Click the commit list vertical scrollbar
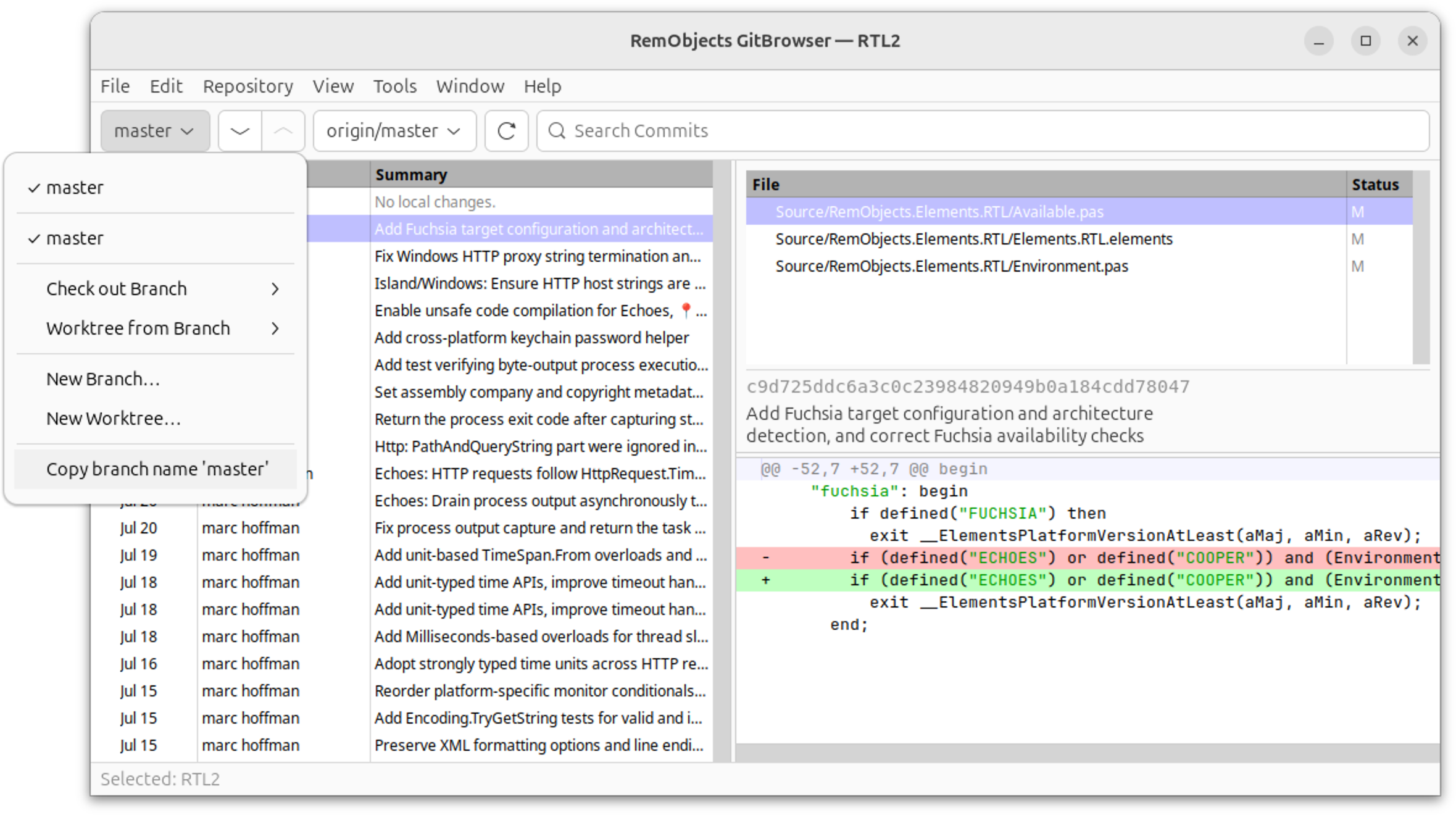 click(x=722, y=461)
